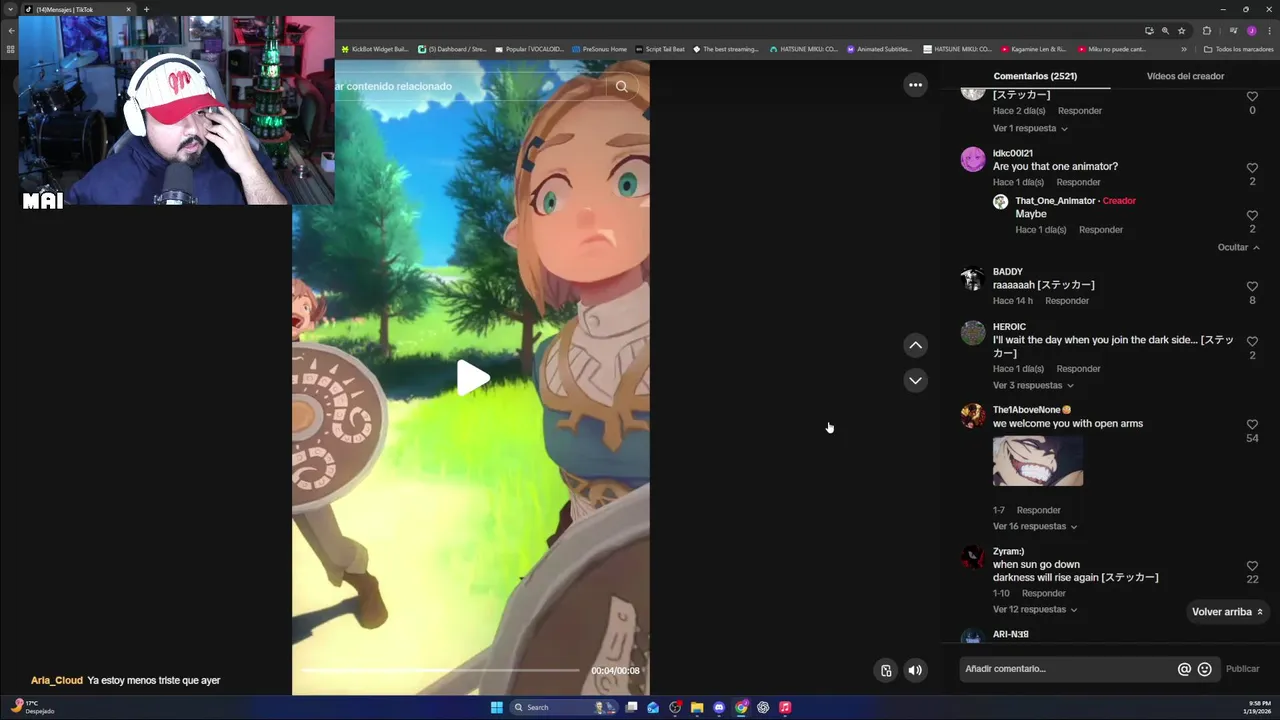Open Apple Music from the taskbar
The height and width of the screenshot is (720, 1280).
785,707
